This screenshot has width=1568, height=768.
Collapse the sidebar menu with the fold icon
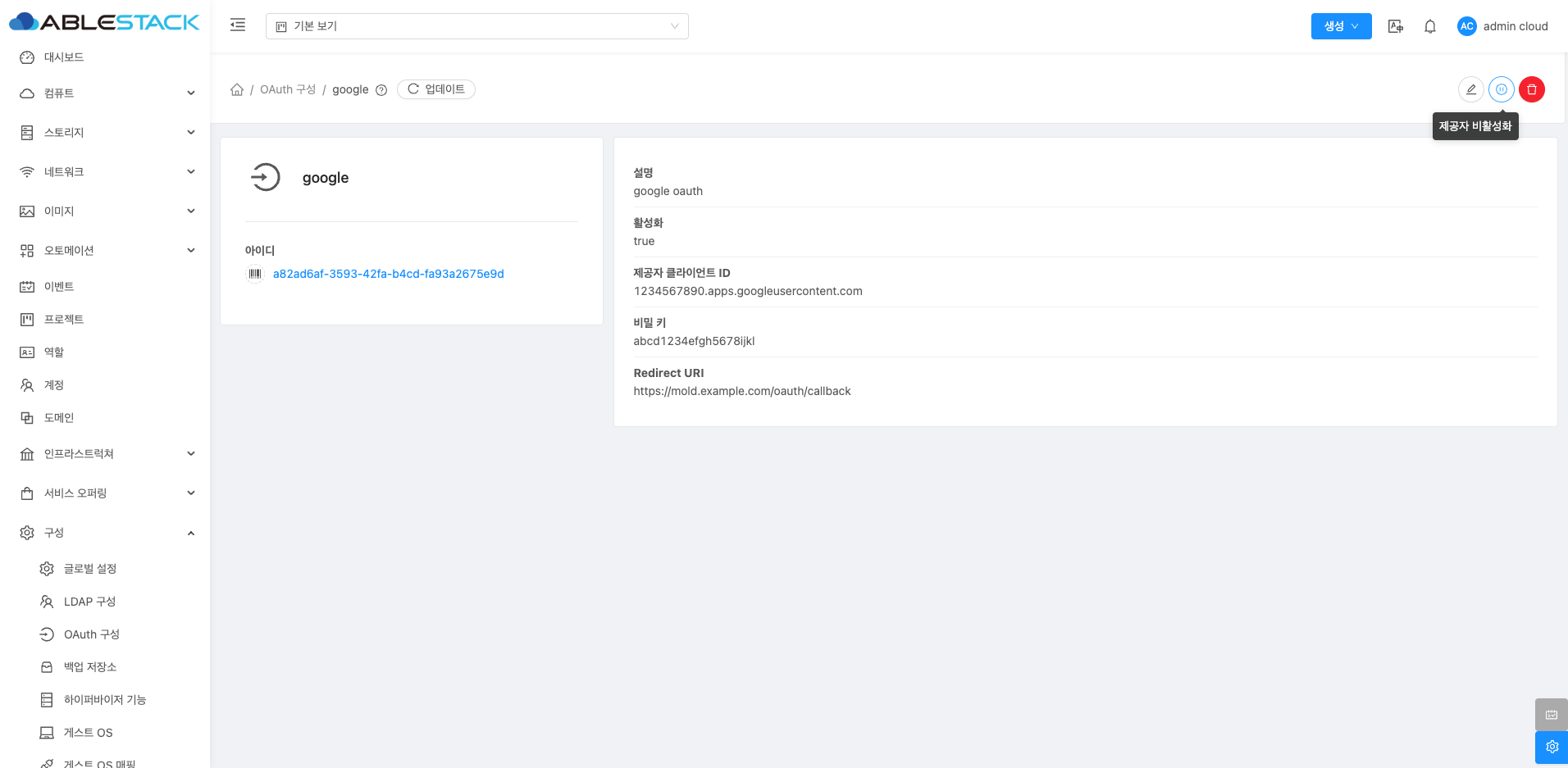[x=238, y=25]
